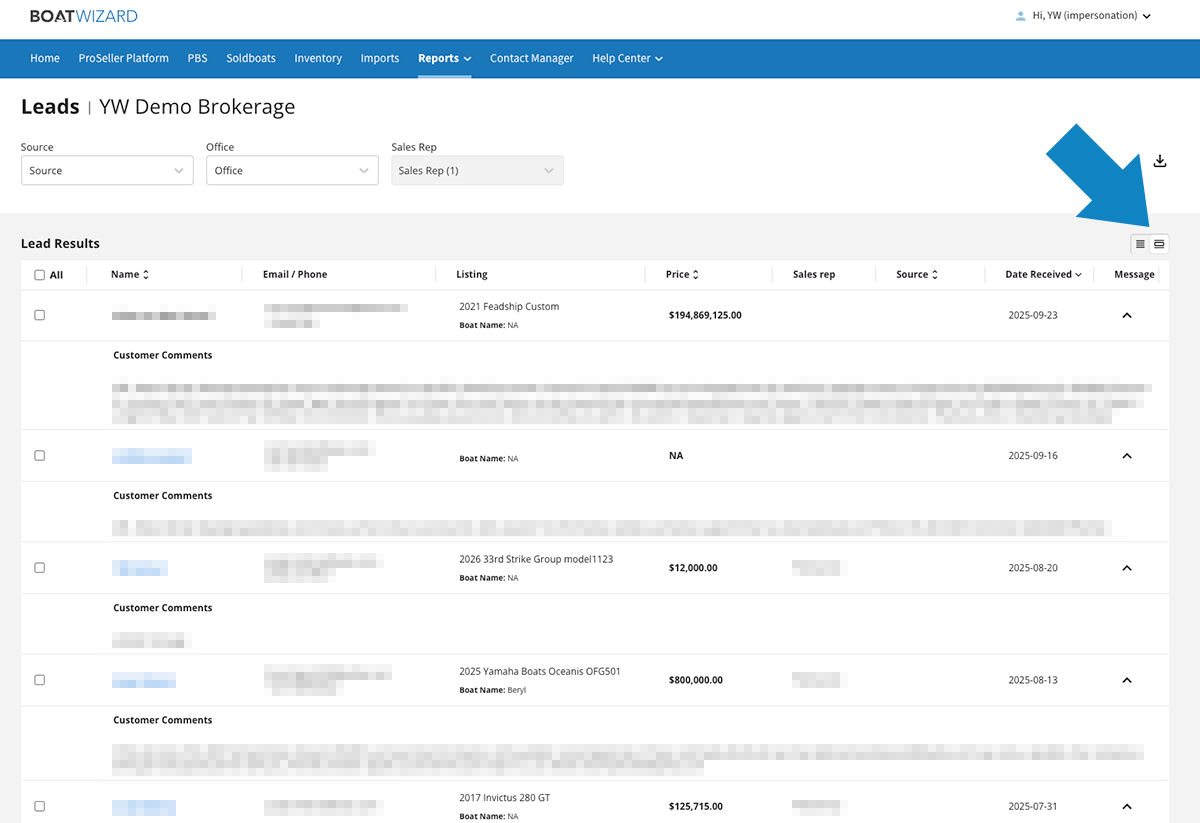Collapse message for 33rd Strike Group lead
This screenshot has width=1200, height=823.
click(x=1127, y=568)
